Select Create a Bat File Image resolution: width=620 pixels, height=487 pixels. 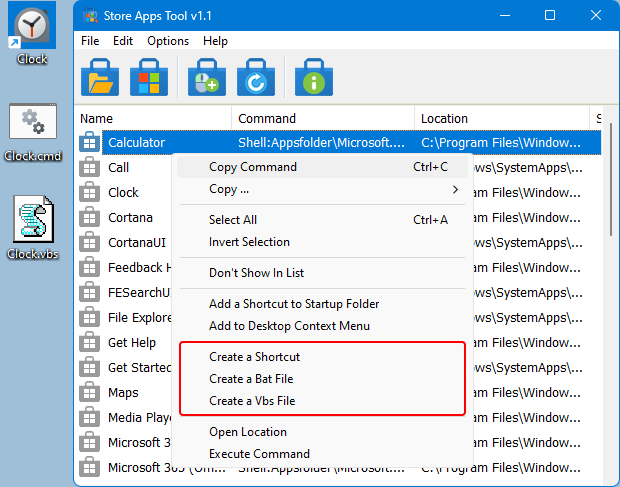[251, 379]
